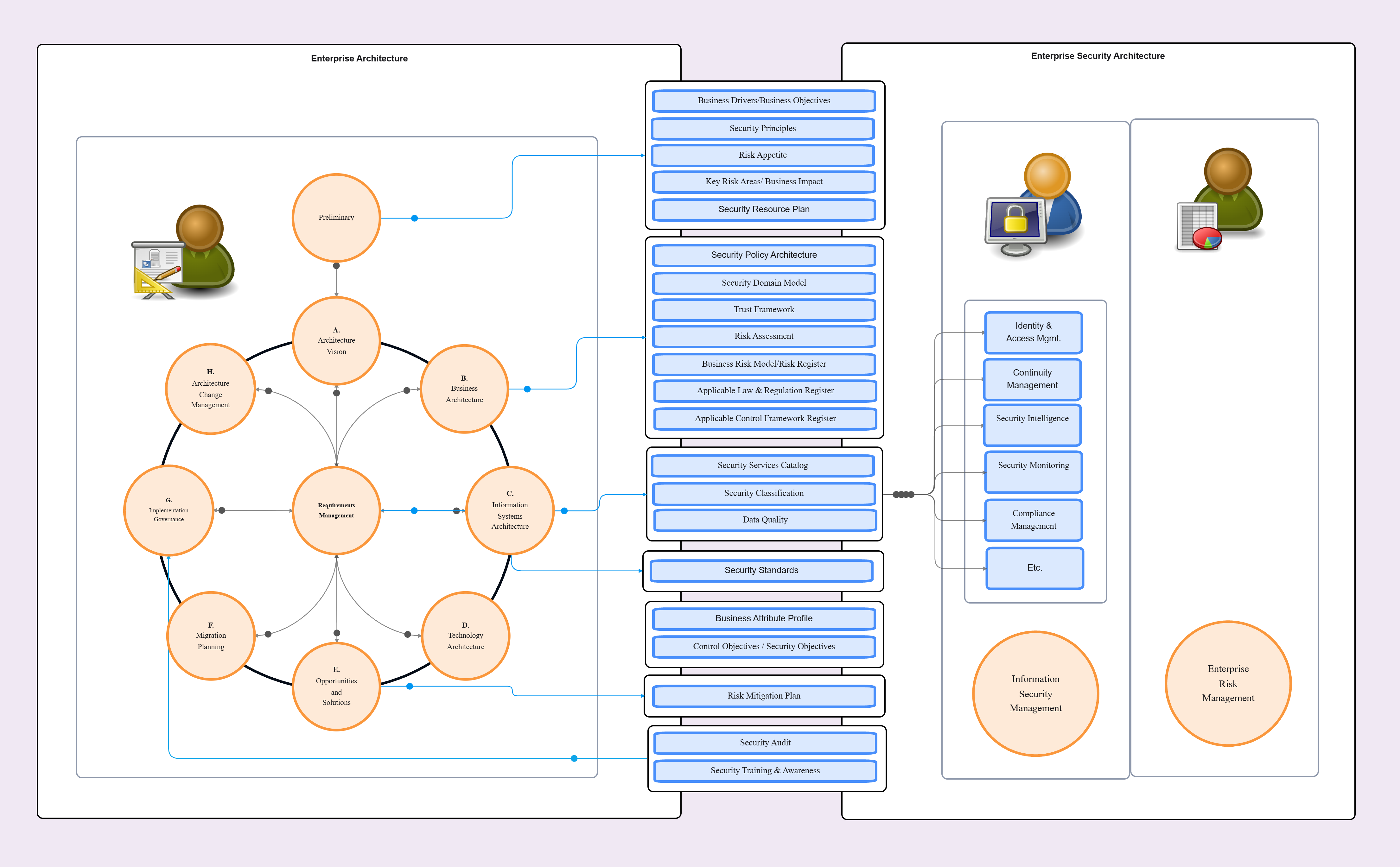Click Enterprise Risk Management circle
This screenshot has height=867, width=1400.
coord(1228,684)
